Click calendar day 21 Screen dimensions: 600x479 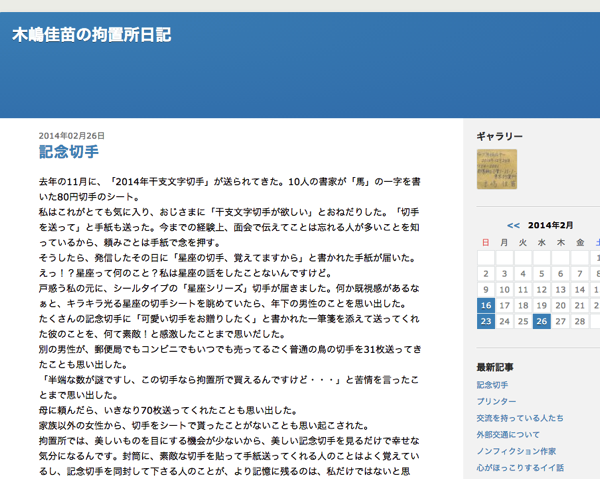point(580,305)
